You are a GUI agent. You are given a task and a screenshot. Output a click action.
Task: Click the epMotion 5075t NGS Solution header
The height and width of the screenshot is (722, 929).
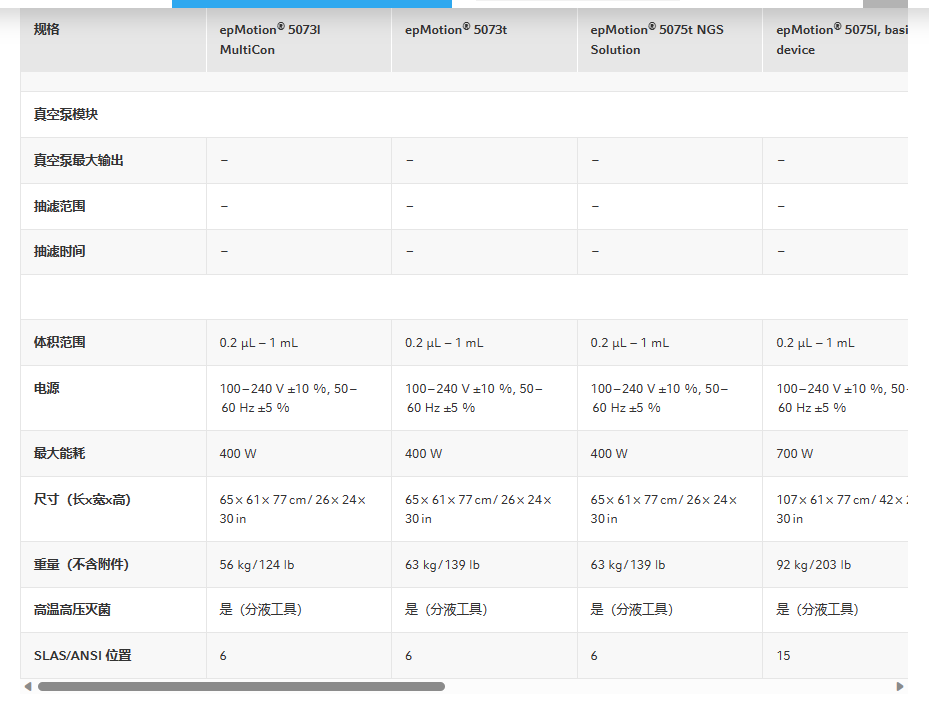click(x=656, y=40)
